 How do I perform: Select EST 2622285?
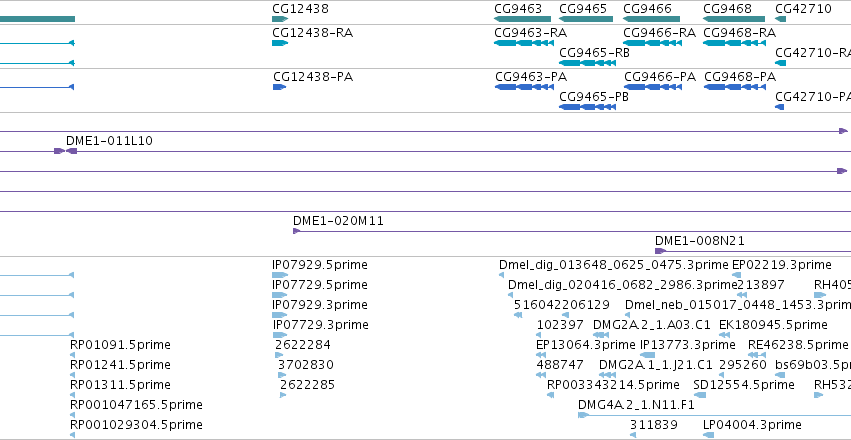pos(283,395)
